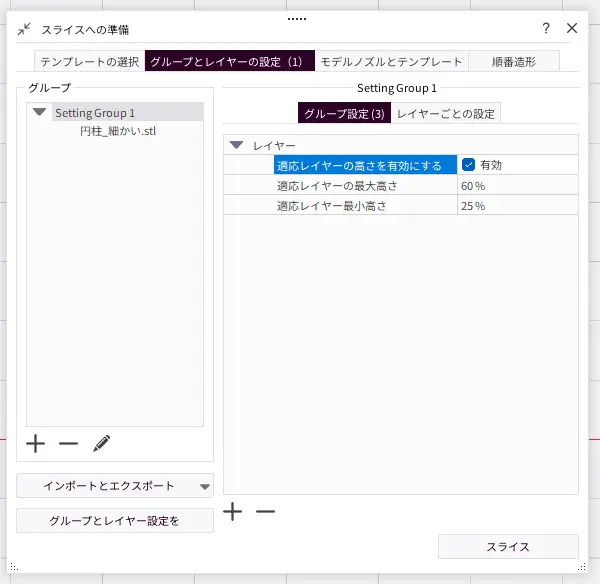Select 円柱_細かい.stl in the group tree
This screenshot has height=584, width=600.
[x=118, y=131]
